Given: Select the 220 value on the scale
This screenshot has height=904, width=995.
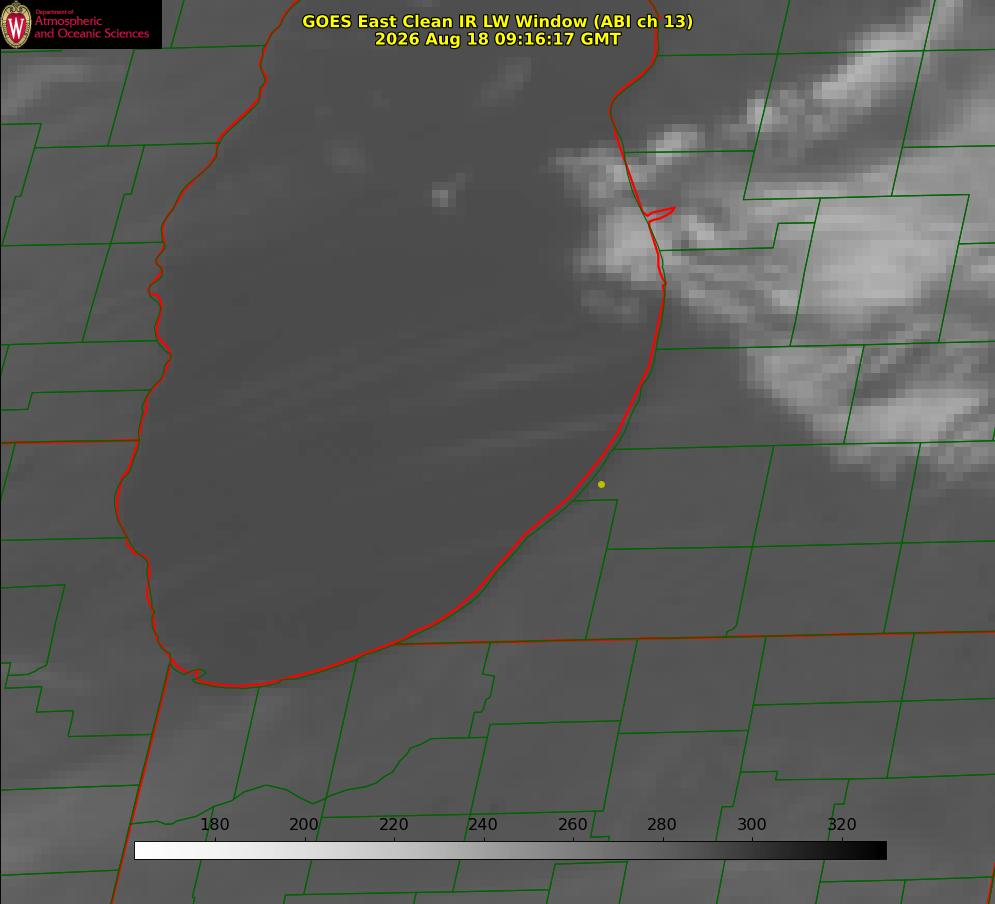Looking at the screenshot, I should (x=393, y=824).
